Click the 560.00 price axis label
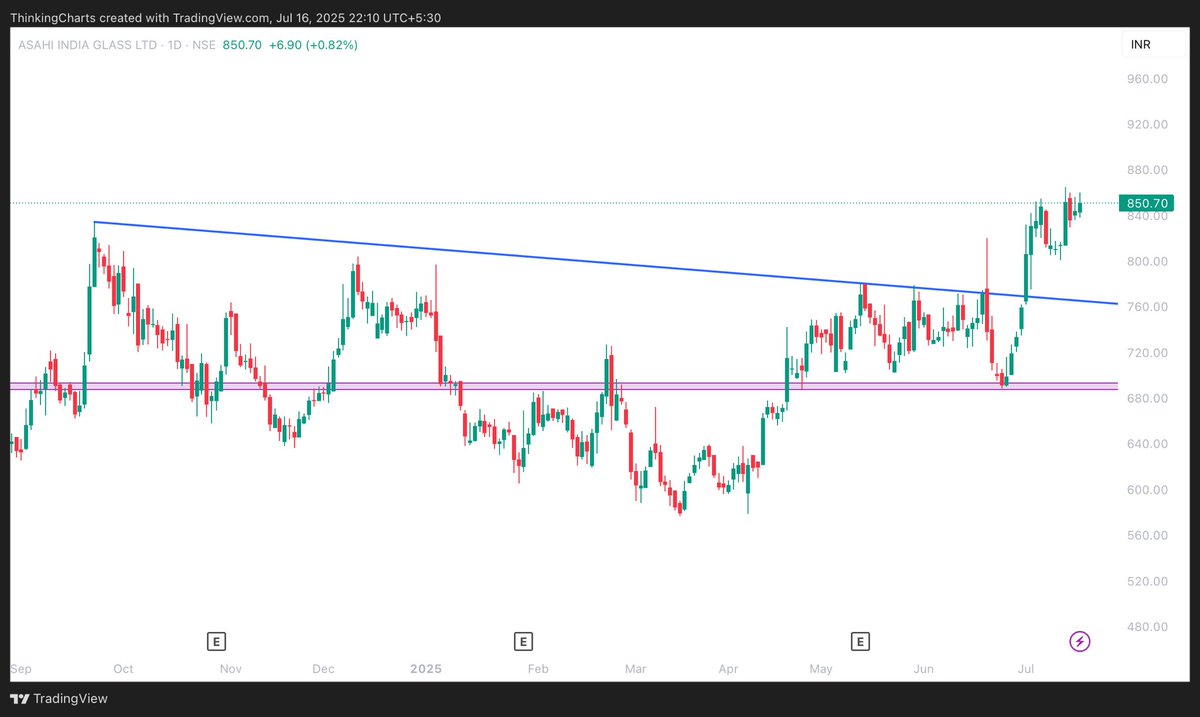The image size is (1200, 717). (1147, 536)
